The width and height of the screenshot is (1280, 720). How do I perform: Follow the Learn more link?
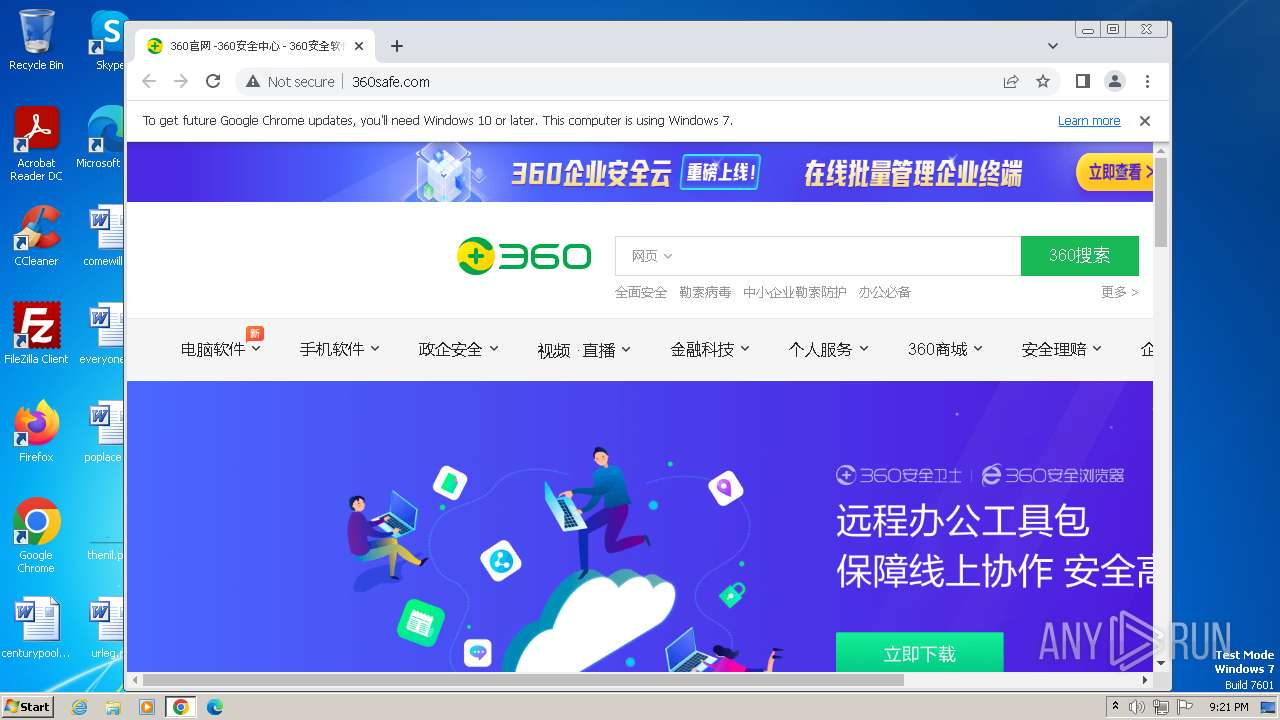click(1089, 121)
